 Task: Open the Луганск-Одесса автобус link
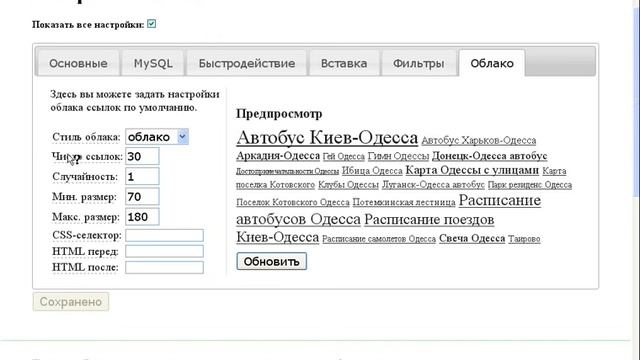(433, 185)
